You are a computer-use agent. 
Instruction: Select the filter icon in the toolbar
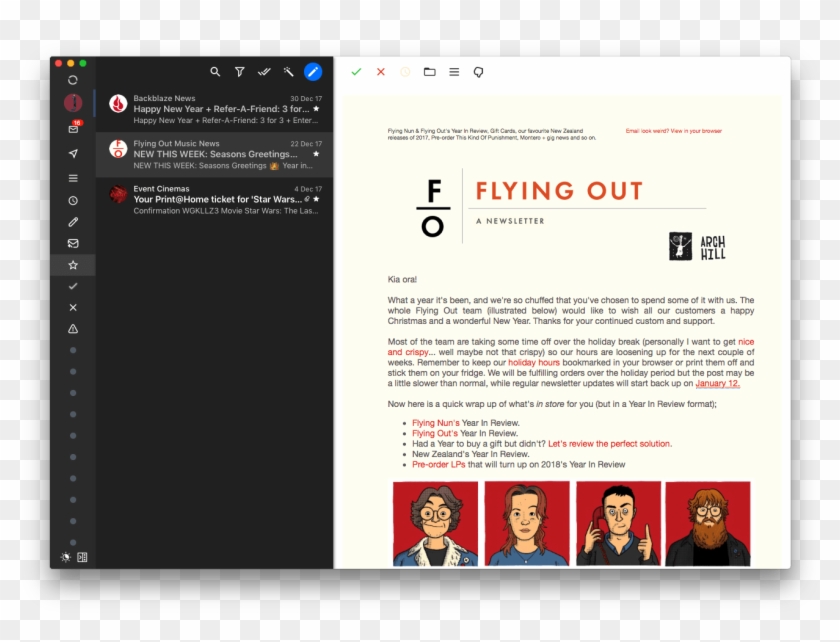pyautogui.click(x=239, y=72)
